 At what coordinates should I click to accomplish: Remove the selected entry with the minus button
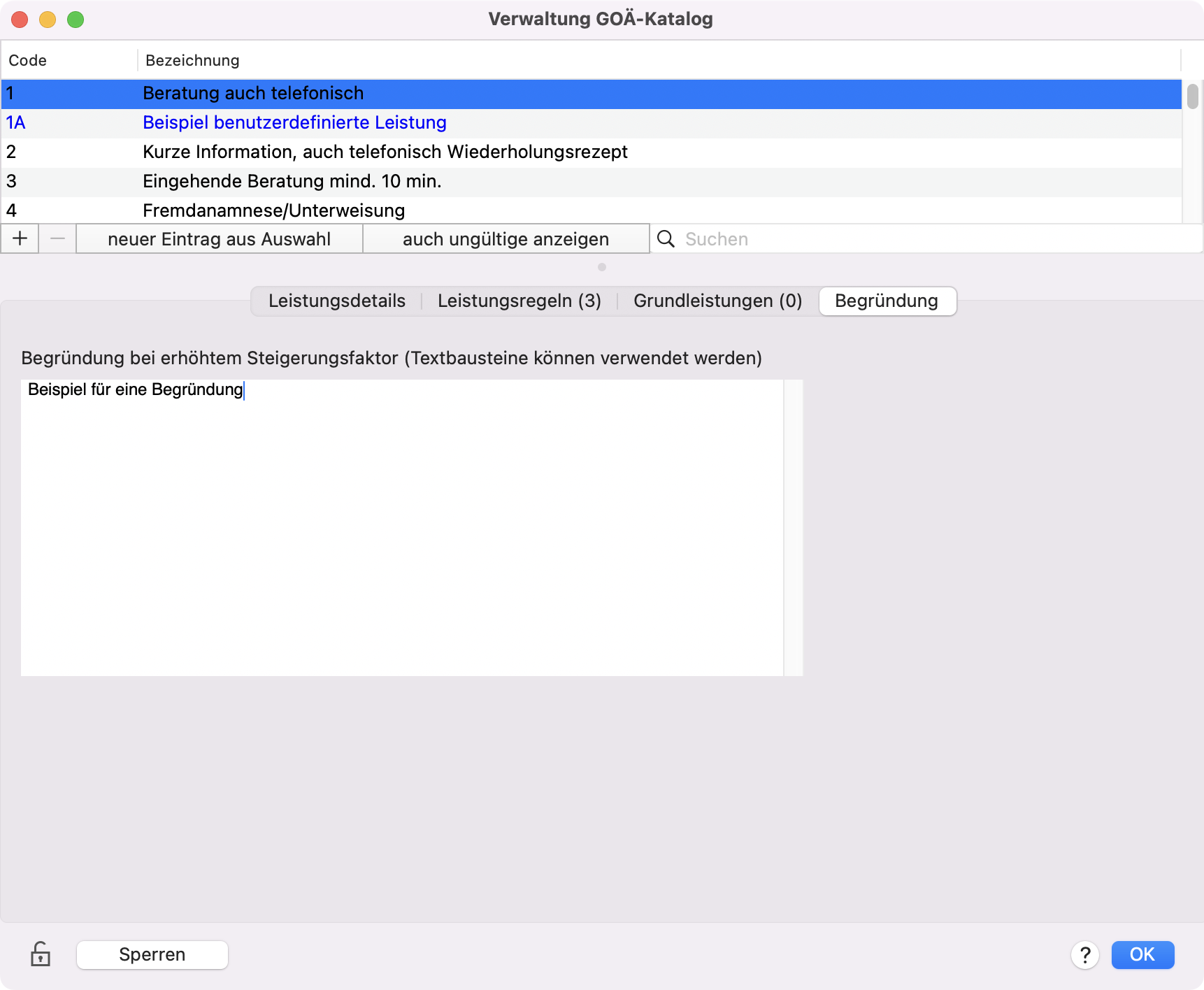57,238
